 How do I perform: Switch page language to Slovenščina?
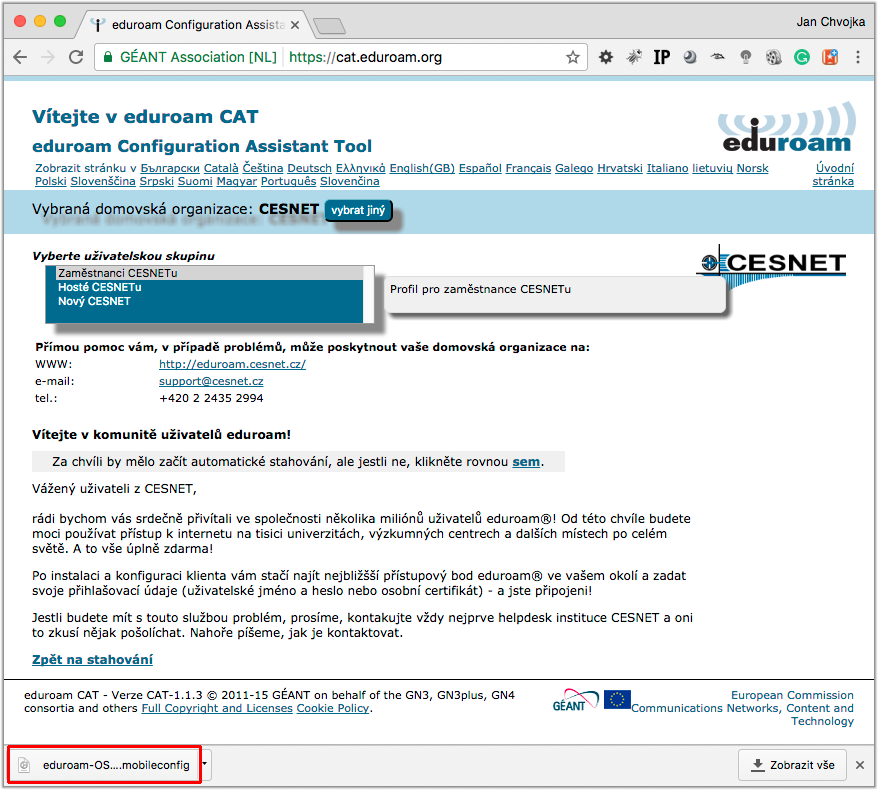(102, 181)
